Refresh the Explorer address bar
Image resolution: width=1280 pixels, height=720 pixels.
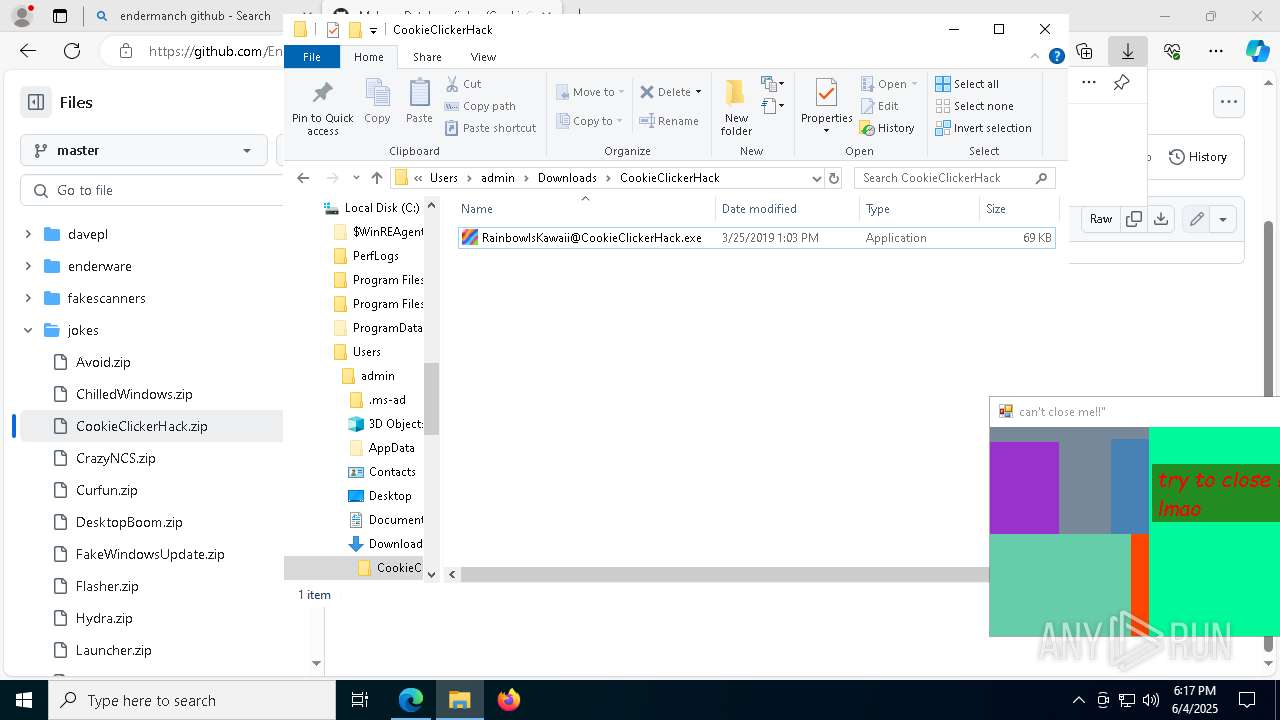tap(834, 178)
